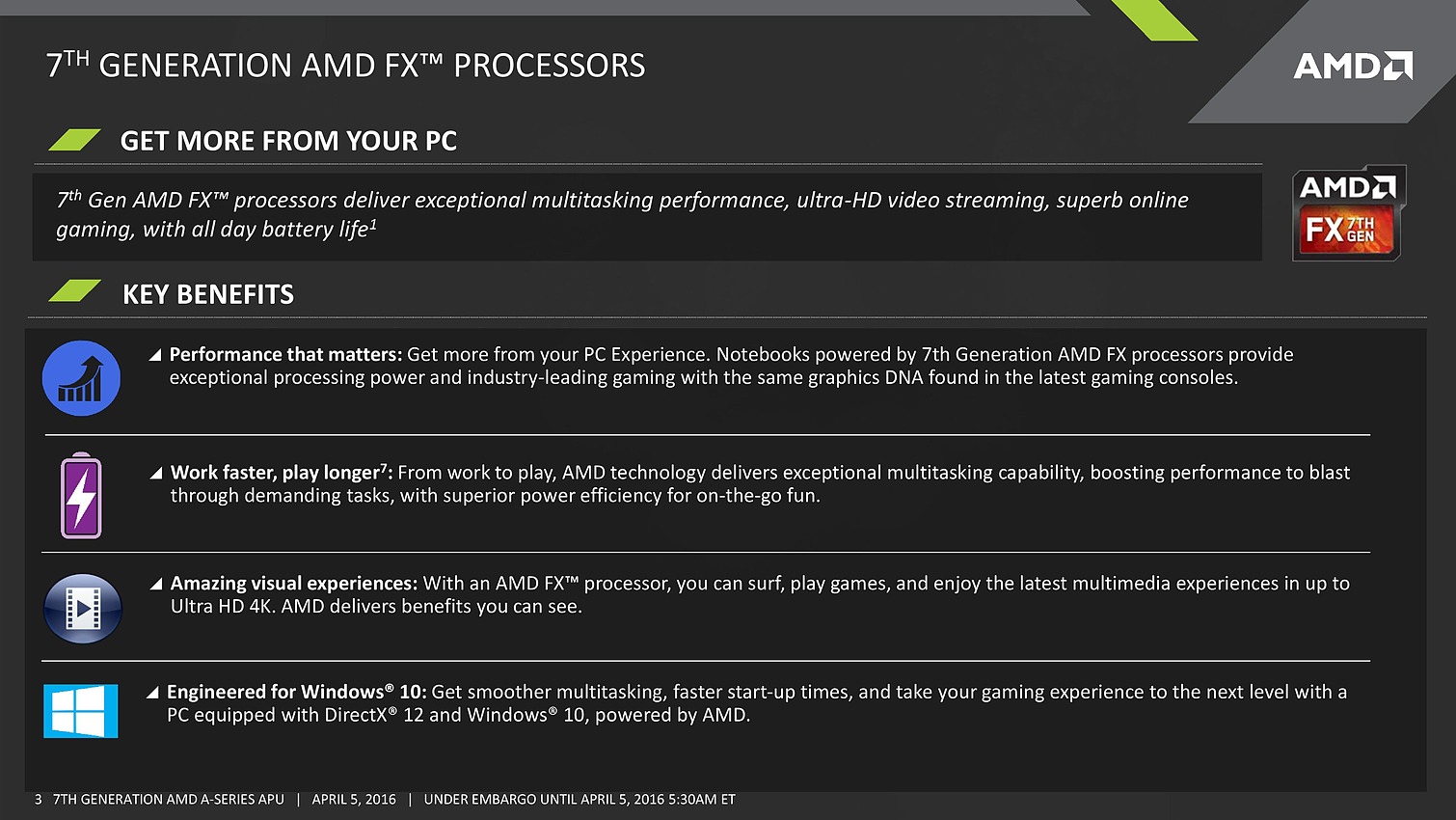Click the italic 7th Gen AMD FX description box
This screenshot has height=820, width=1456.
tap(646, 215)
